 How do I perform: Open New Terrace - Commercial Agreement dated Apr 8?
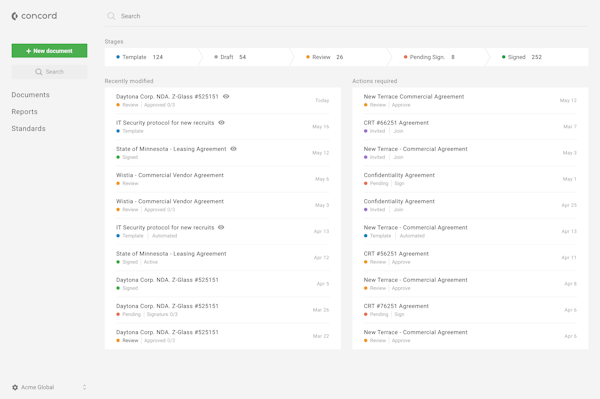(x=470, y=284)
